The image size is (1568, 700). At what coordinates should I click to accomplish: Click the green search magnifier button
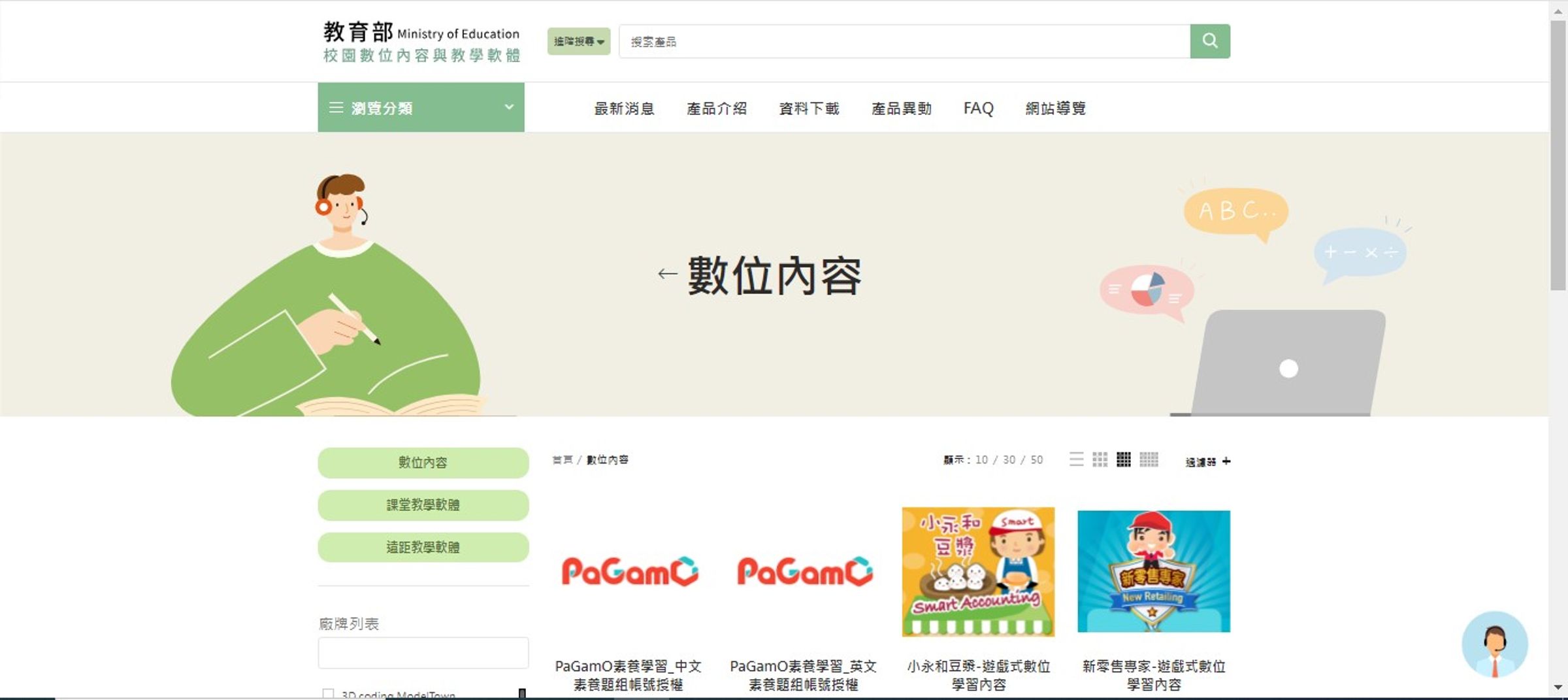pyautogui.click(x=1209, y=41)
